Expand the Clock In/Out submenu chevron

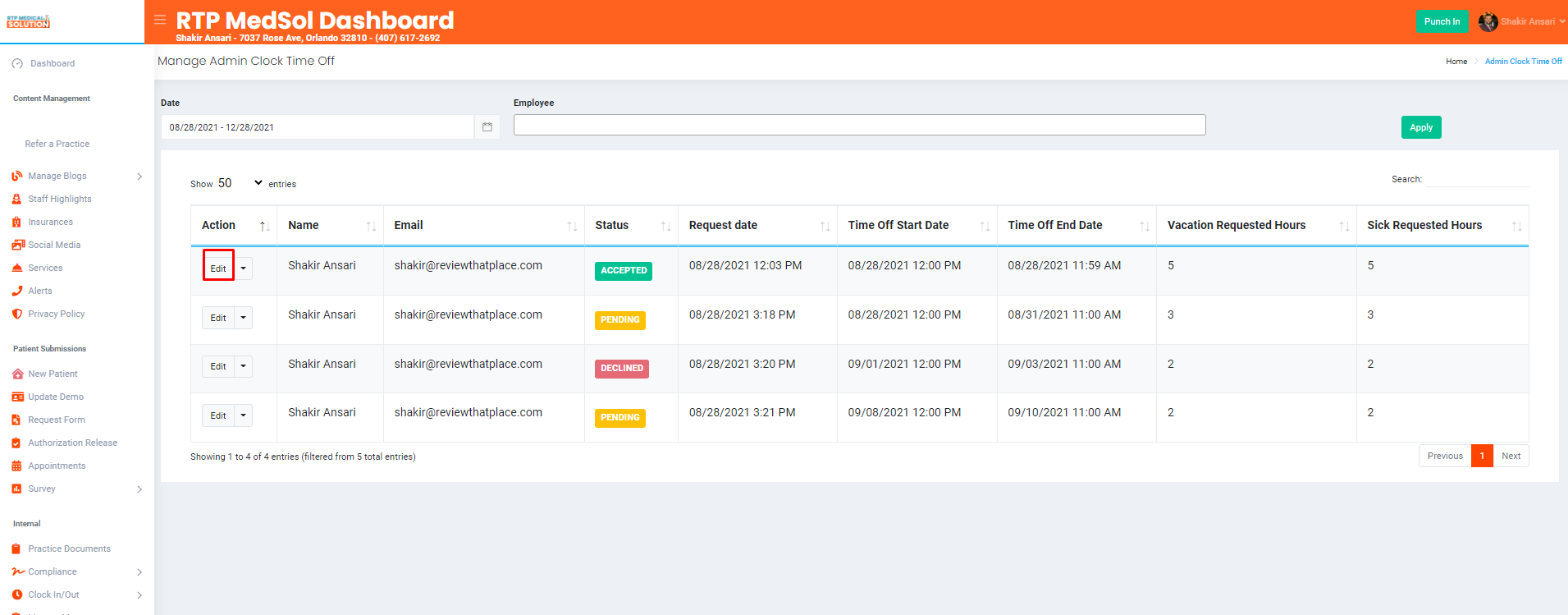point(139,595)
